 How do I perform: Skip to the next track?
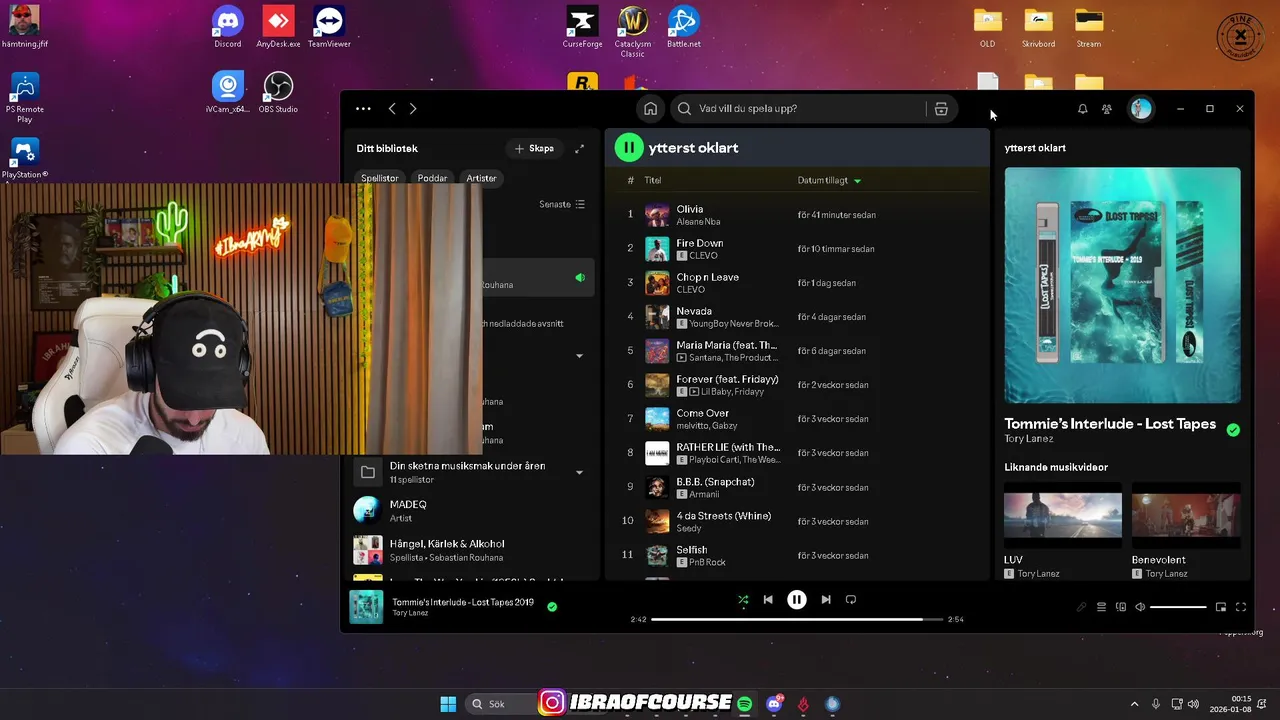826,600
